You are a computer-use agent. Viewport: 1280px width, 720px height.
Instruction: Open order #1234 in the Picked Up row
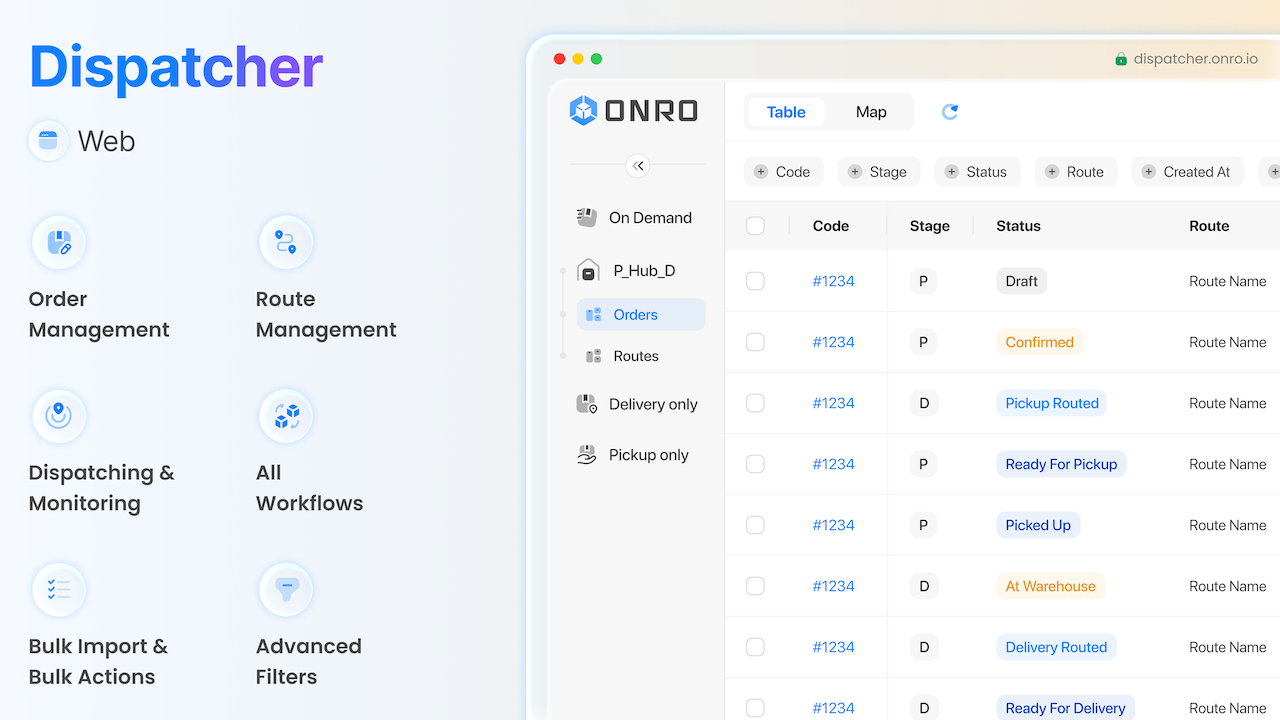tap(833, 525)
